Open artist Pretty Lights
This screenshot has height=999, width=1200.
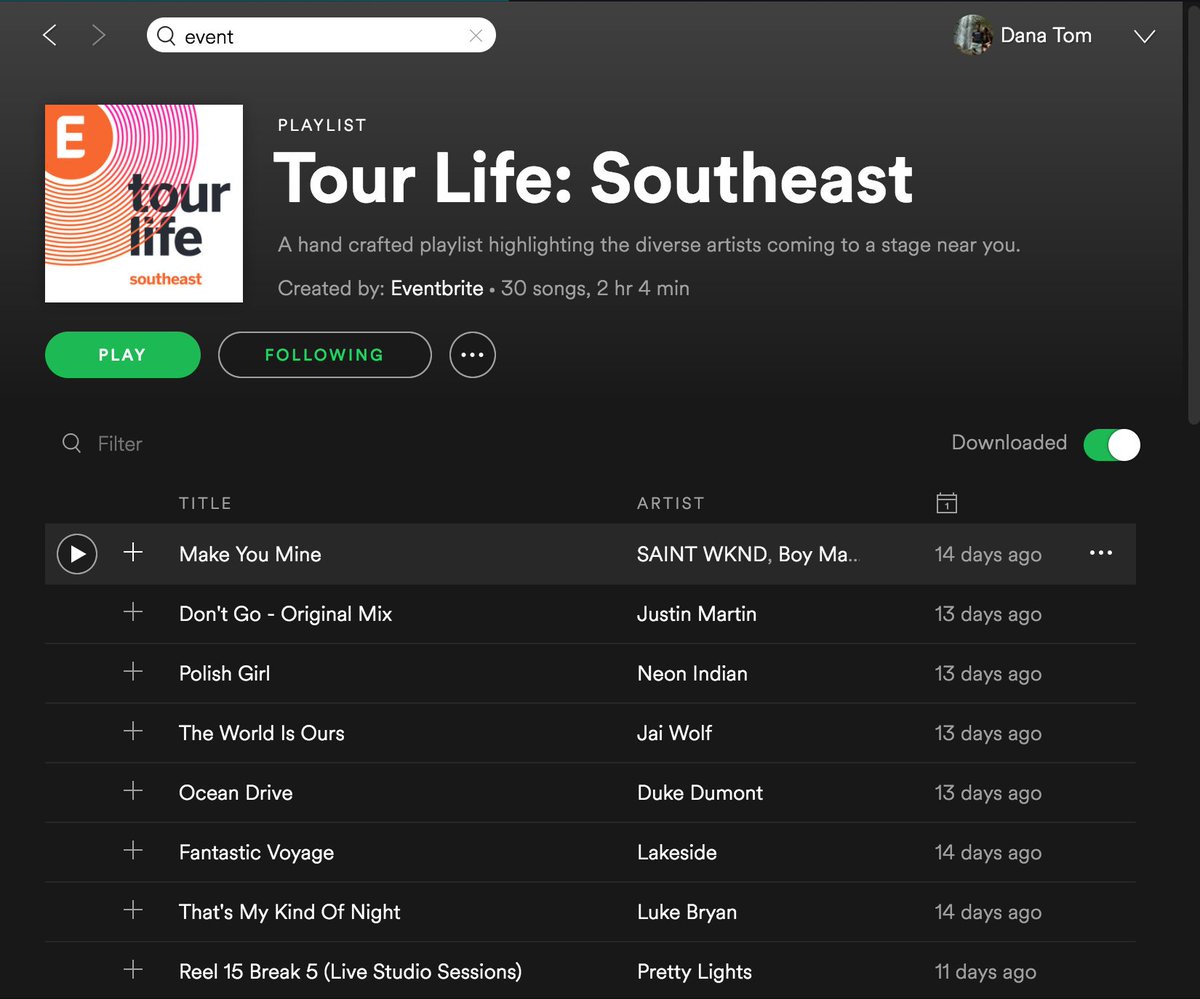click(x=694, y=972)
